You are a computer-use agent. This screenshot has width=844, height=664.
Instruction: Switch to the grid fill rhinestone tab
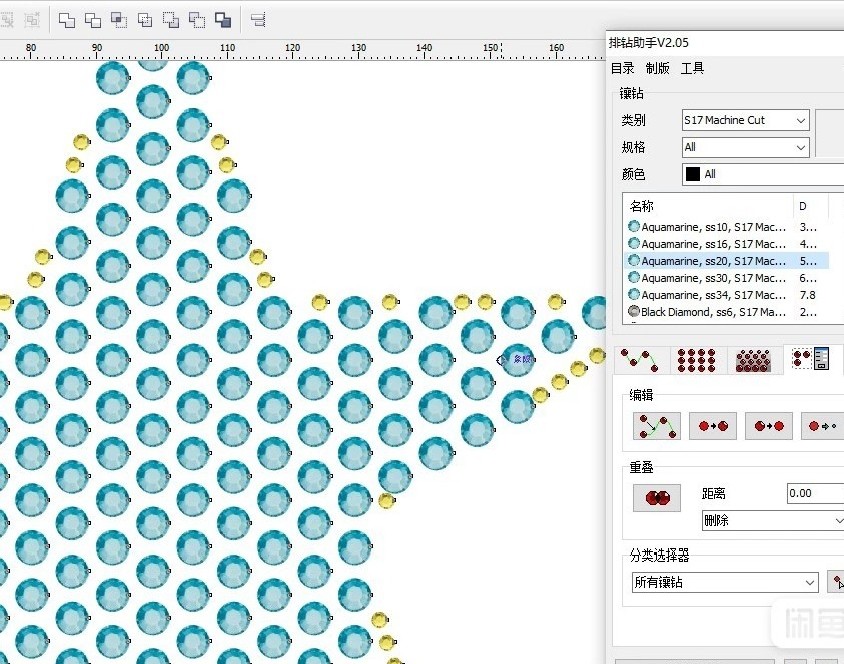click(696, 360)
